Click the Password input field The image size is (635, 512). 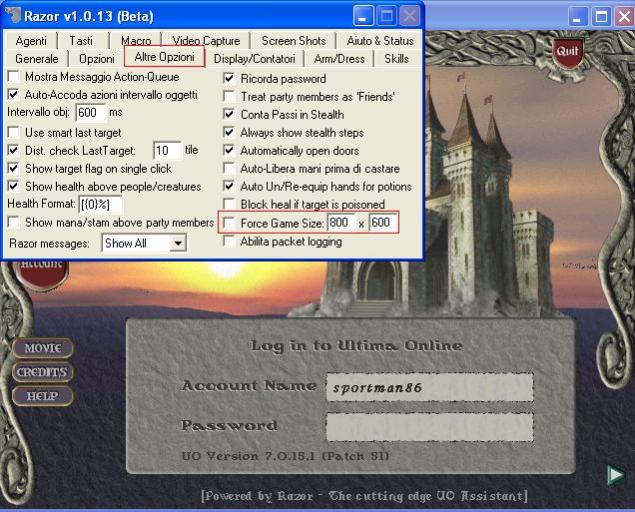429,427
